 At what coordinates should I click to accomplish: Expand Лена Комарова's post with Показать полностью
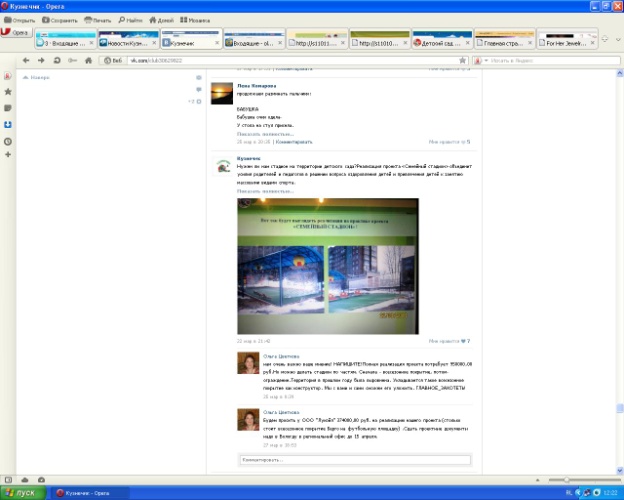[265, 134]
